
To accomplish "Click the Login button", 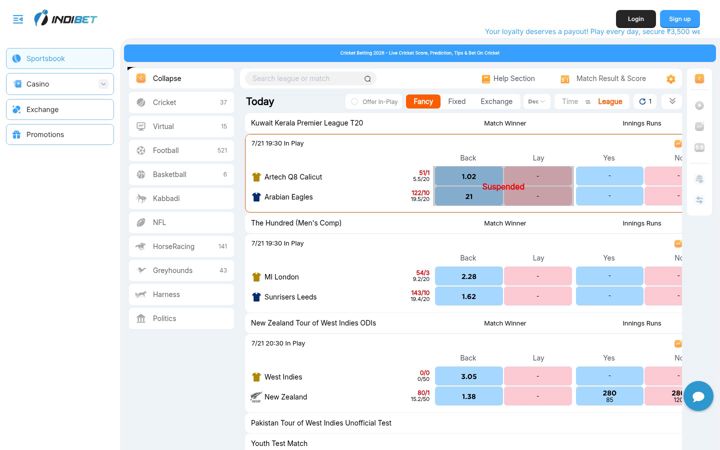I will (636, 19).
